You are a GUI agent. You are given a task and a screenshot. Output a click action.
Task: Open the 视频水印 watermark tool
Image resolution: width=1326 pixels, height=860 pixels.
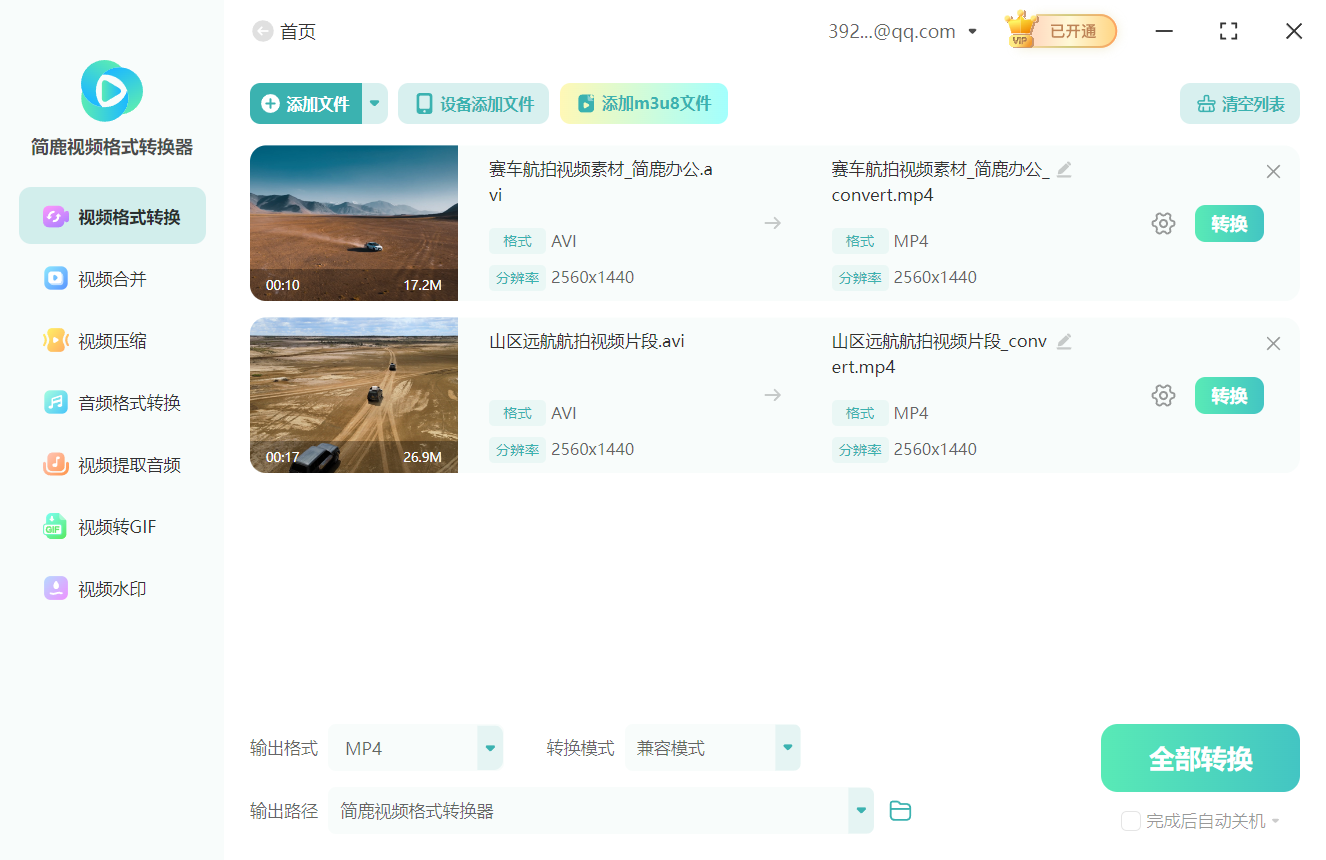click(x=111, y=588)
